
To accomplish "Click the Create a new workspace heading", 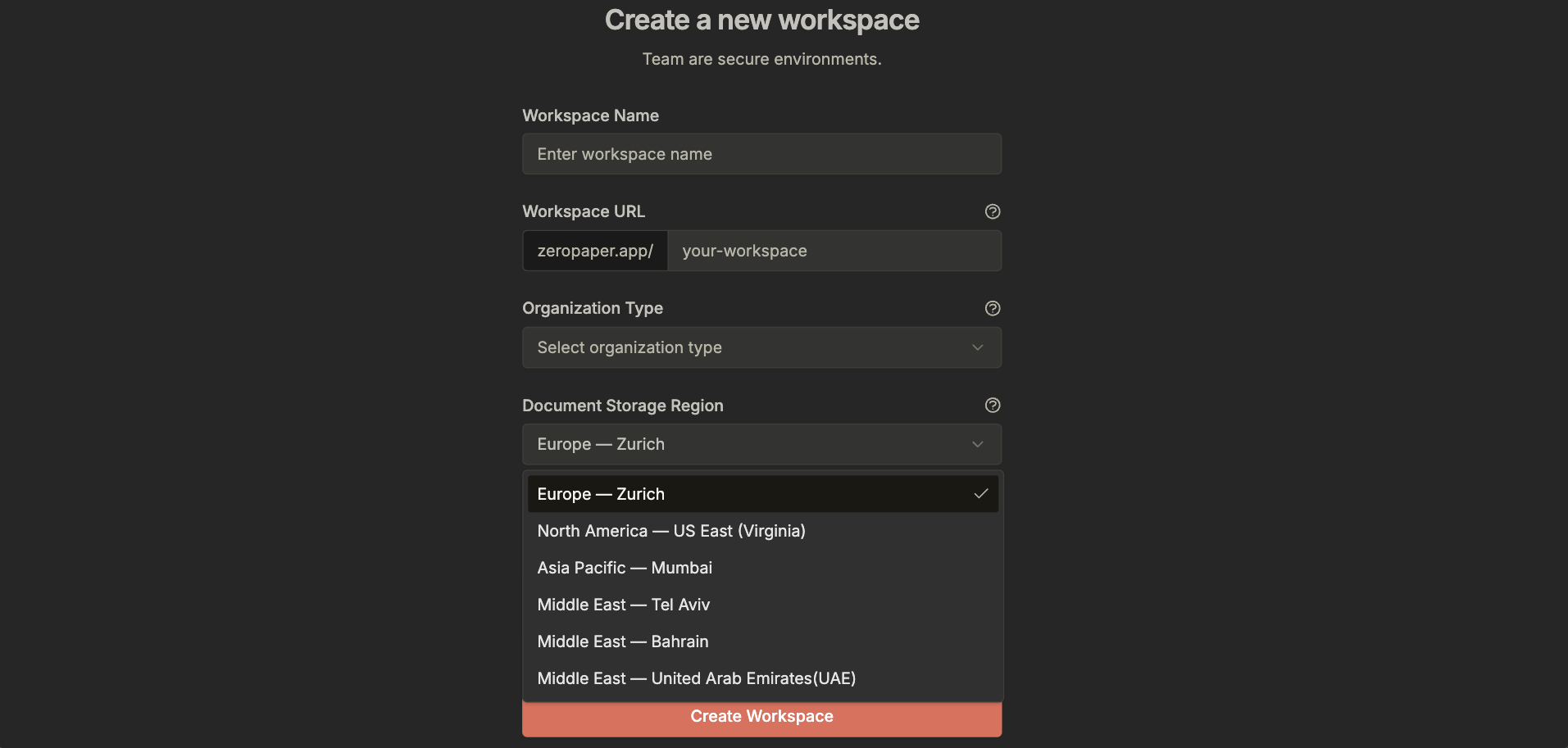I will (761, 19).
